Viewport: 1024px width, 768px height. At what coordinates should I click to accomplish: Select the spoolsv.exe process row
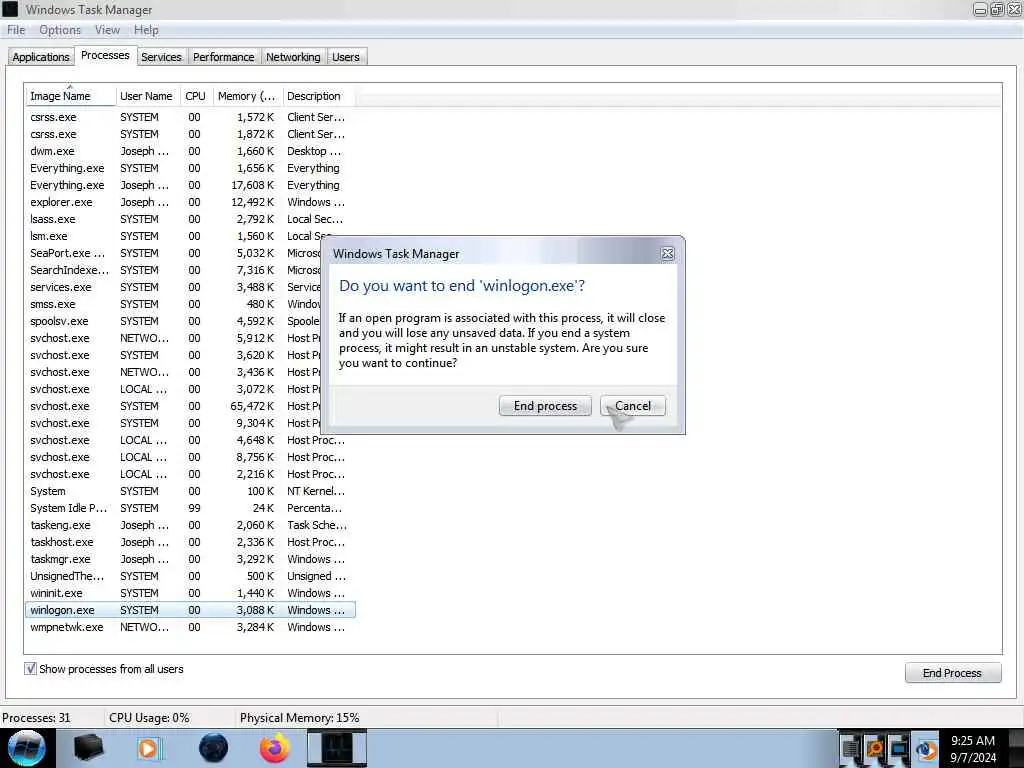click(x=173, y=321)
